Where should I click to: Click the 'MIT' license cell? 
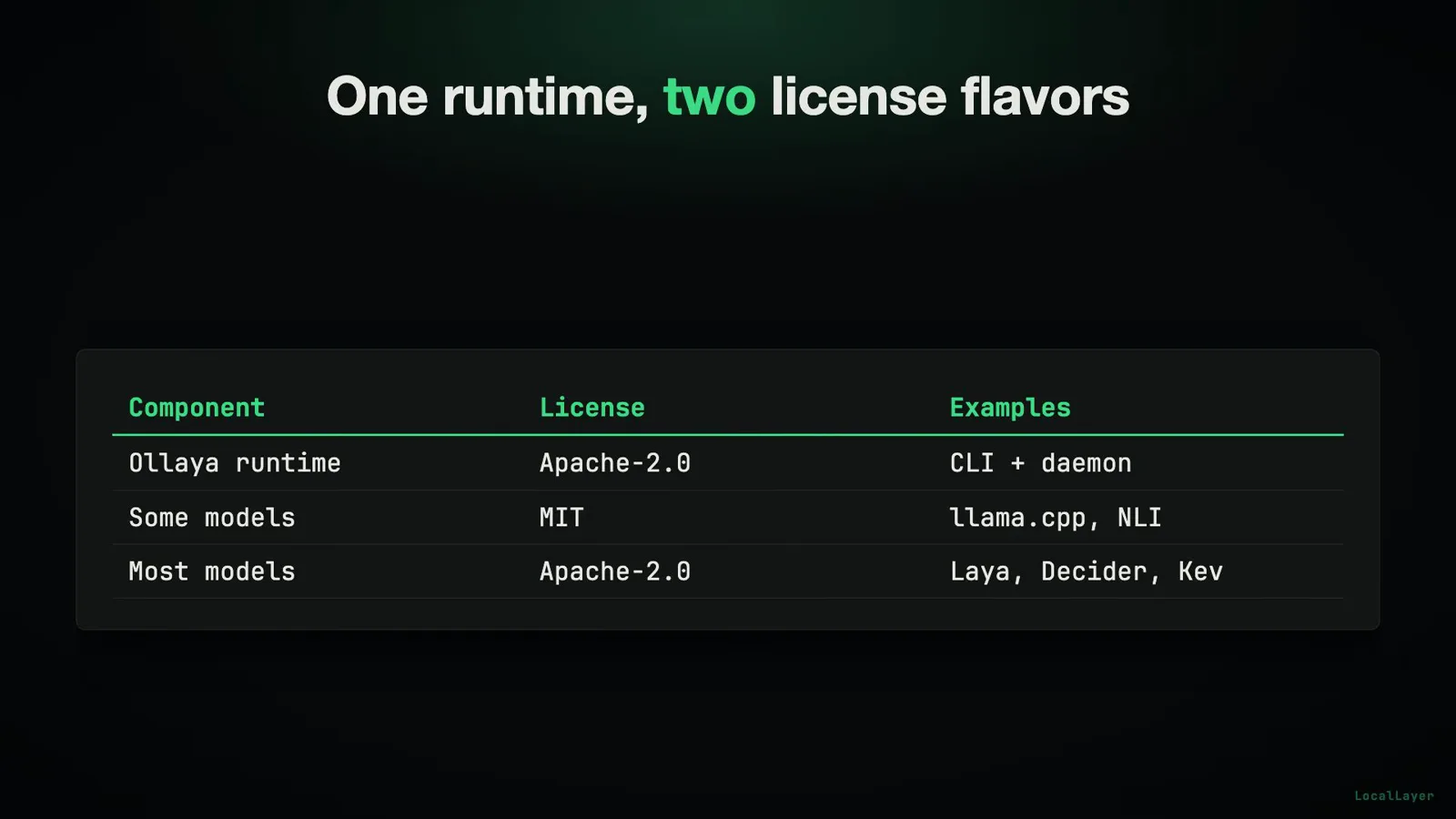coord(561,518)
